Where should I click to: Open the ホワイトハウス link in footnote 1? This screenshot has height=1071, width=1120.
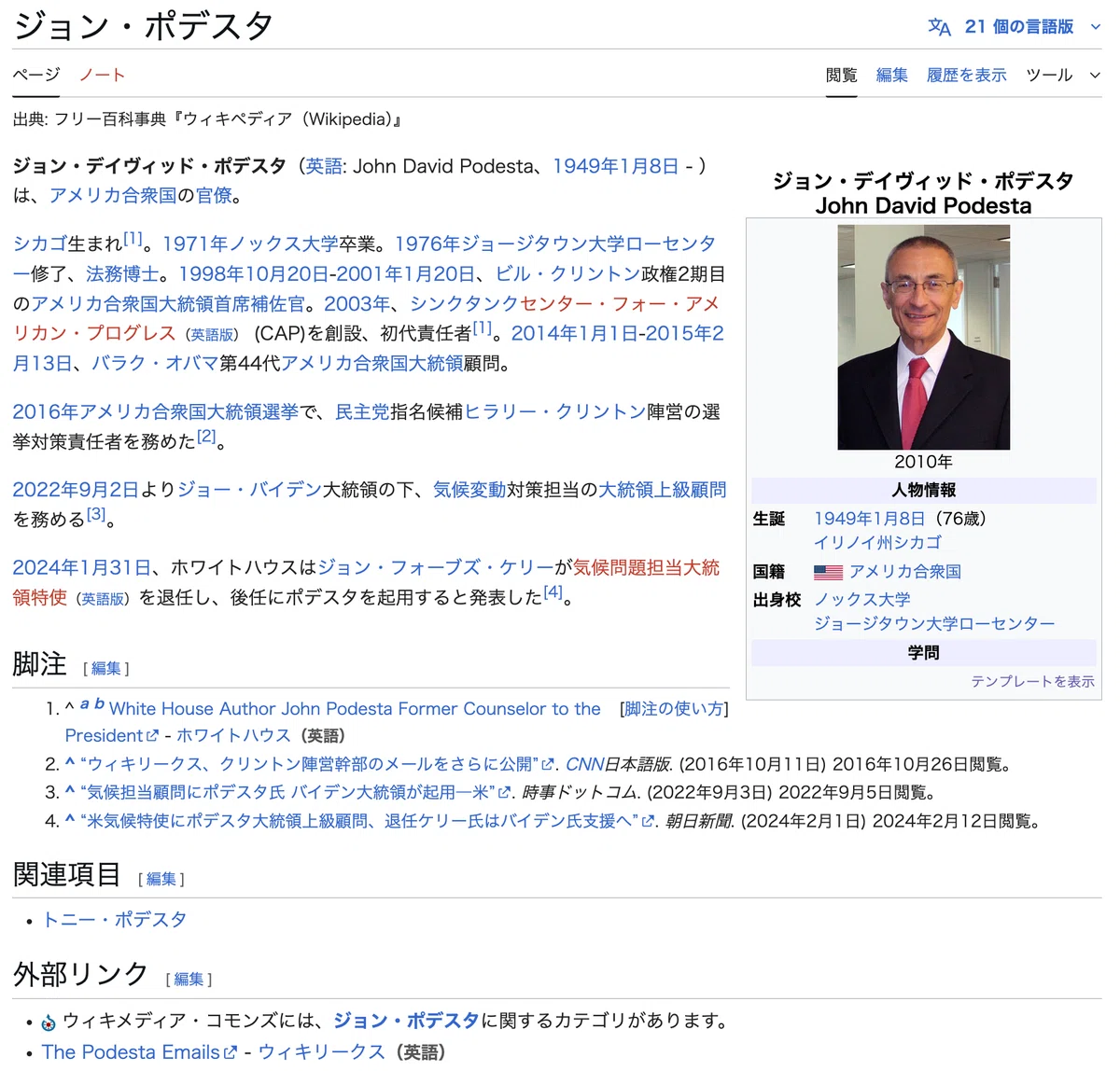coord(233,736)
